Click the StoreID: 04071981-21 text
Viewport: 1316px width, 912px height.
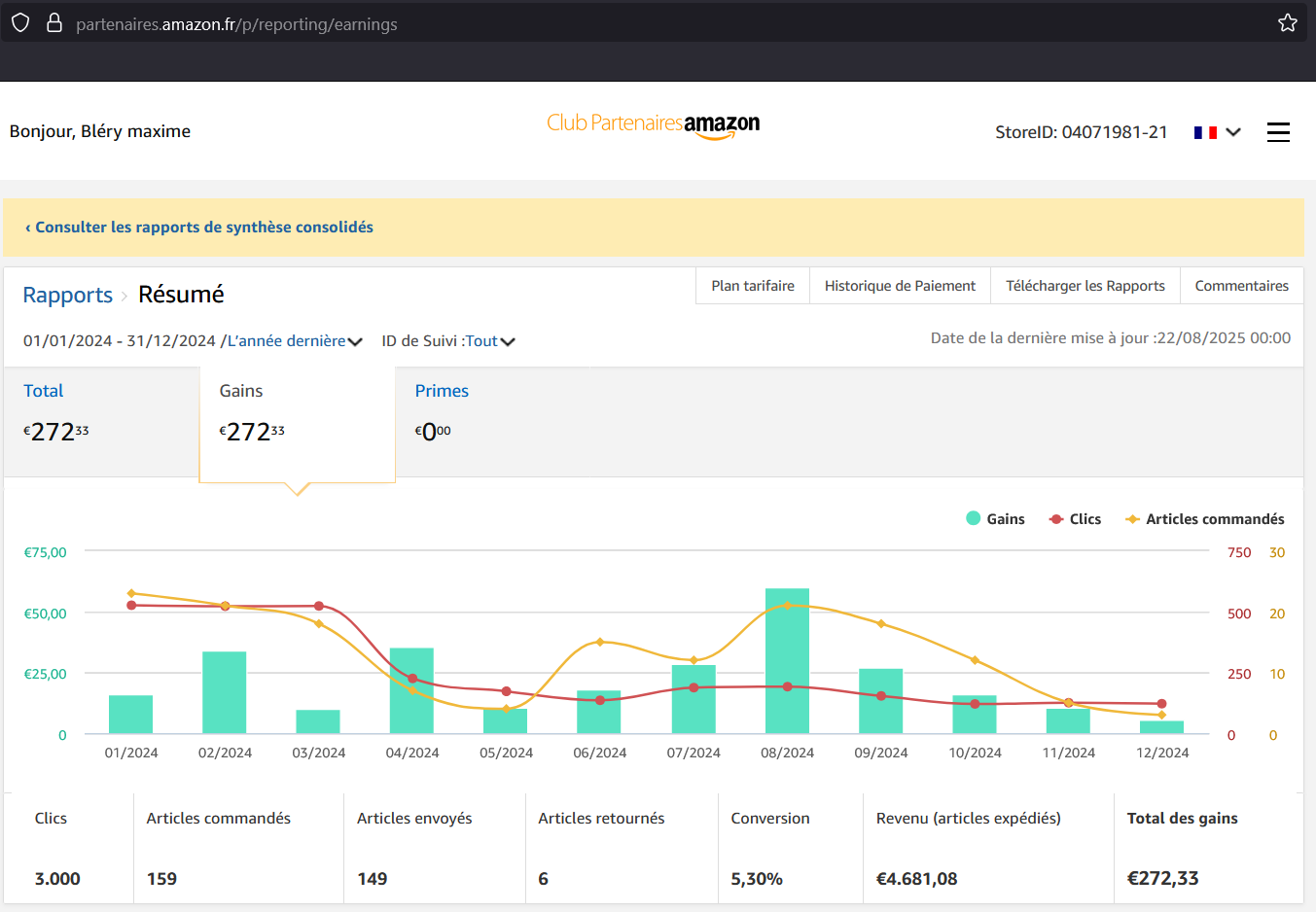click(1082, 132)
